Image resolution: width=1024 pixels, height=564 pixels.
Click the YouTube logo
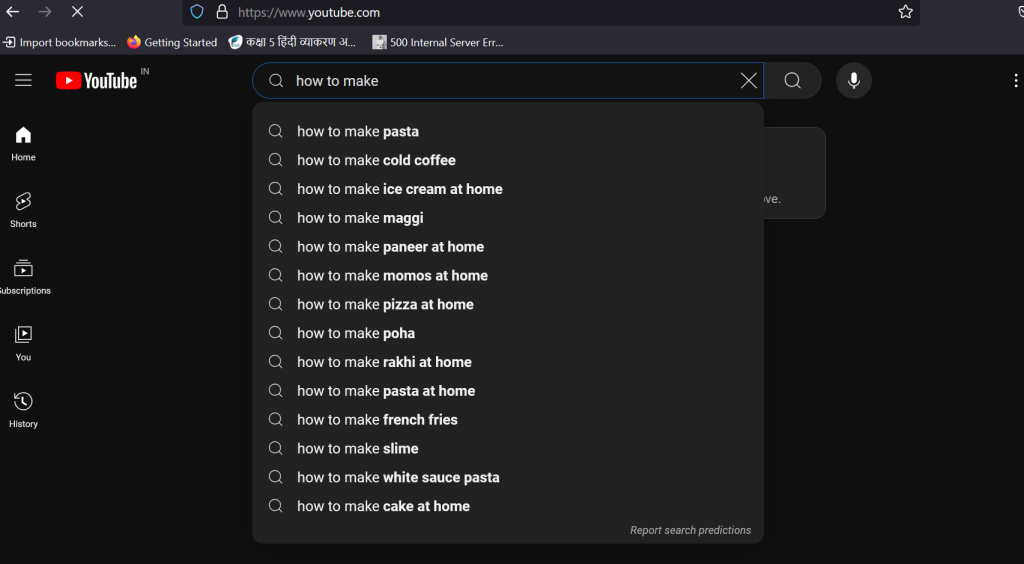(x=97, y=80)
